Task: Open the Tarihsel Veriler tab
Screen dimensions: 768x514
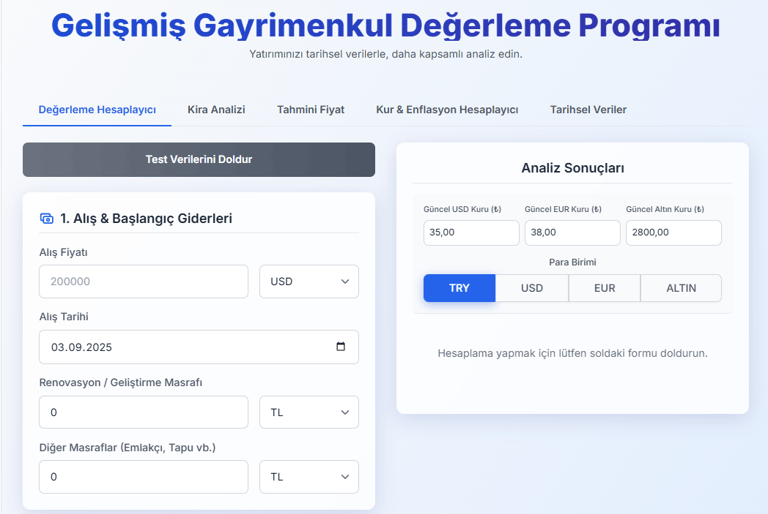Action: click(588, 110)
